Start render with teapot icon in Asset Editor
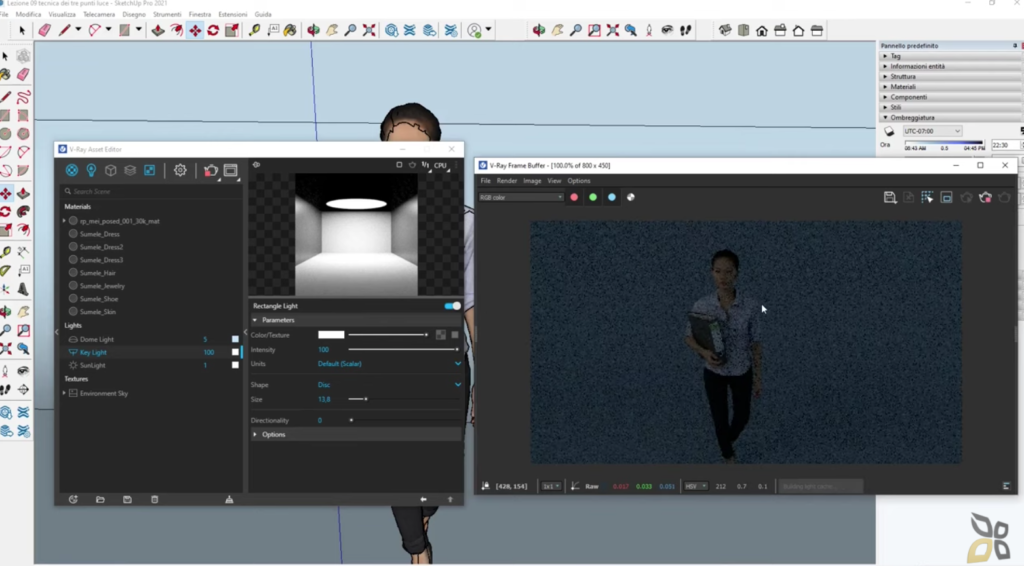The image size is (1024, 566). tap(210, 171)
